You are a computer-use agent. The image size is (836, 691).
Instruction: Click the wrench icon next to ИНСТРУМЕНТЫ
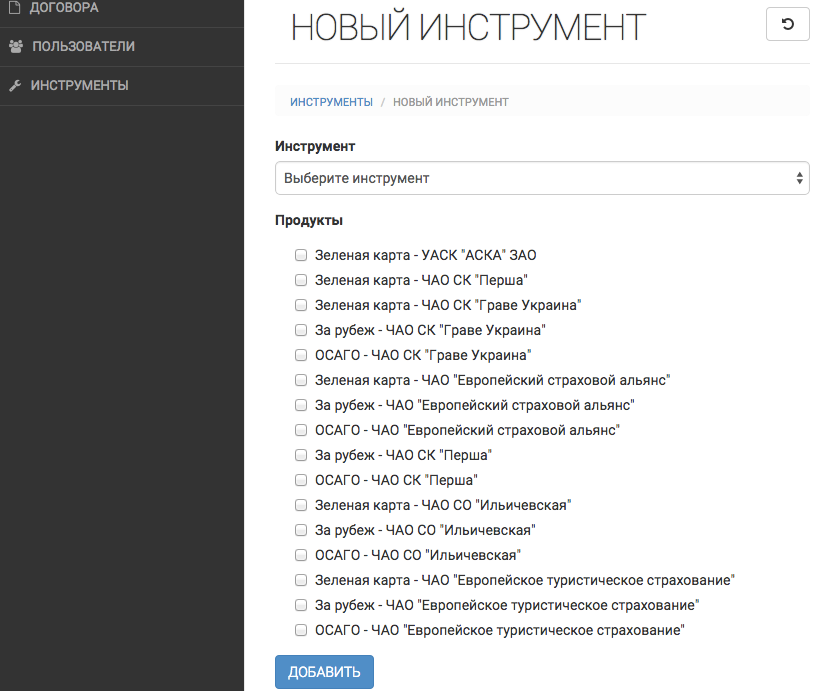14,85
